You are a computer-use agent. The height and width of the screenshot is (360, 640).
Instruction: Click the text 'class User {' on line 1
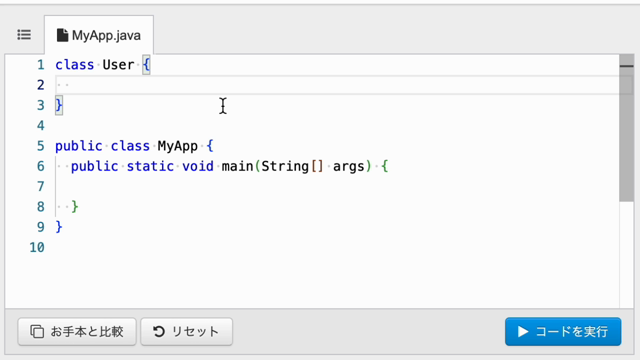103,65
